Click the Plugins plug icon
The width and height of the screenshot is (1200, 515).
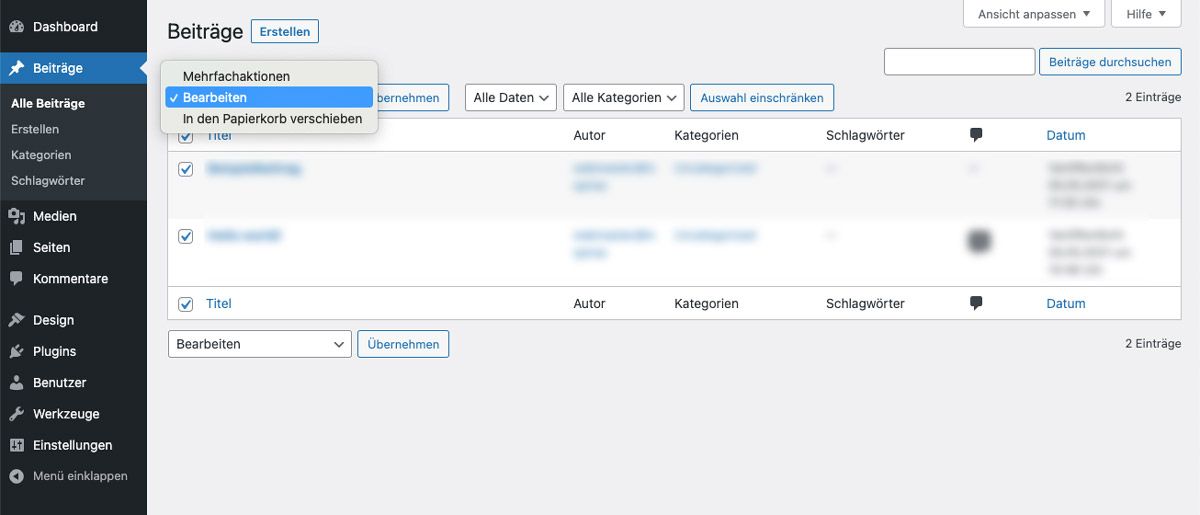point(16,351)
